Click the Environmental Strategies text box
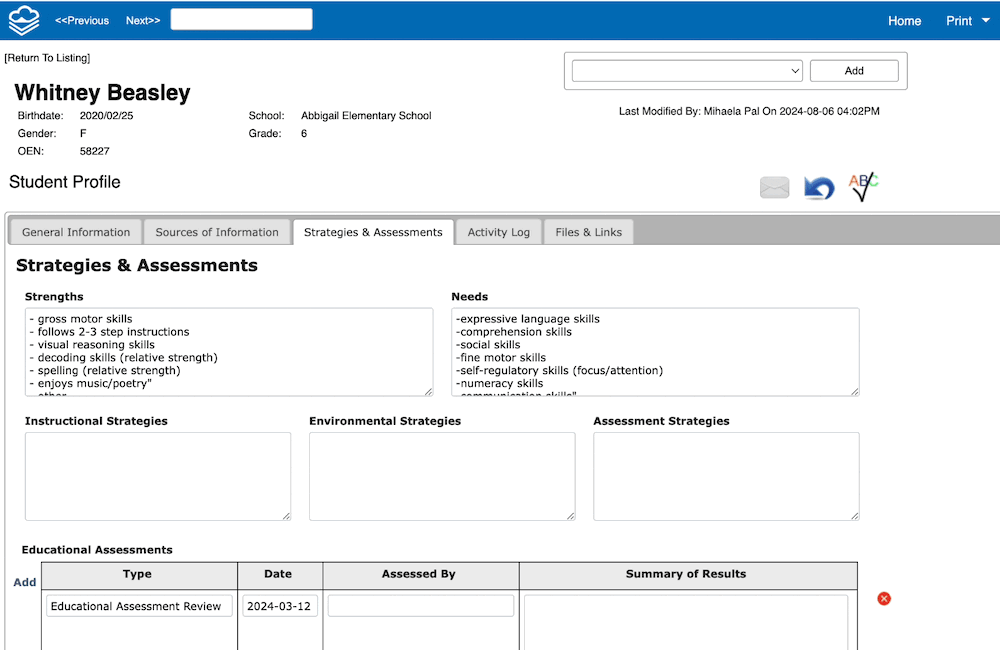Screen dimensions: 1000x650 (x=442, y=476)
